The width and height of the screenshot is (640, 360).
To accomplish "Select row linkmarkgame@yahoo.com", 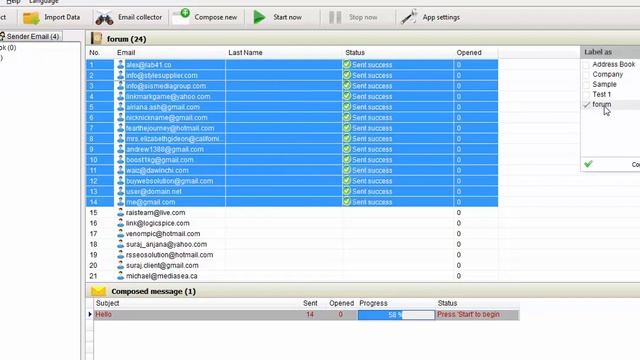I will [x=292, y=96].
